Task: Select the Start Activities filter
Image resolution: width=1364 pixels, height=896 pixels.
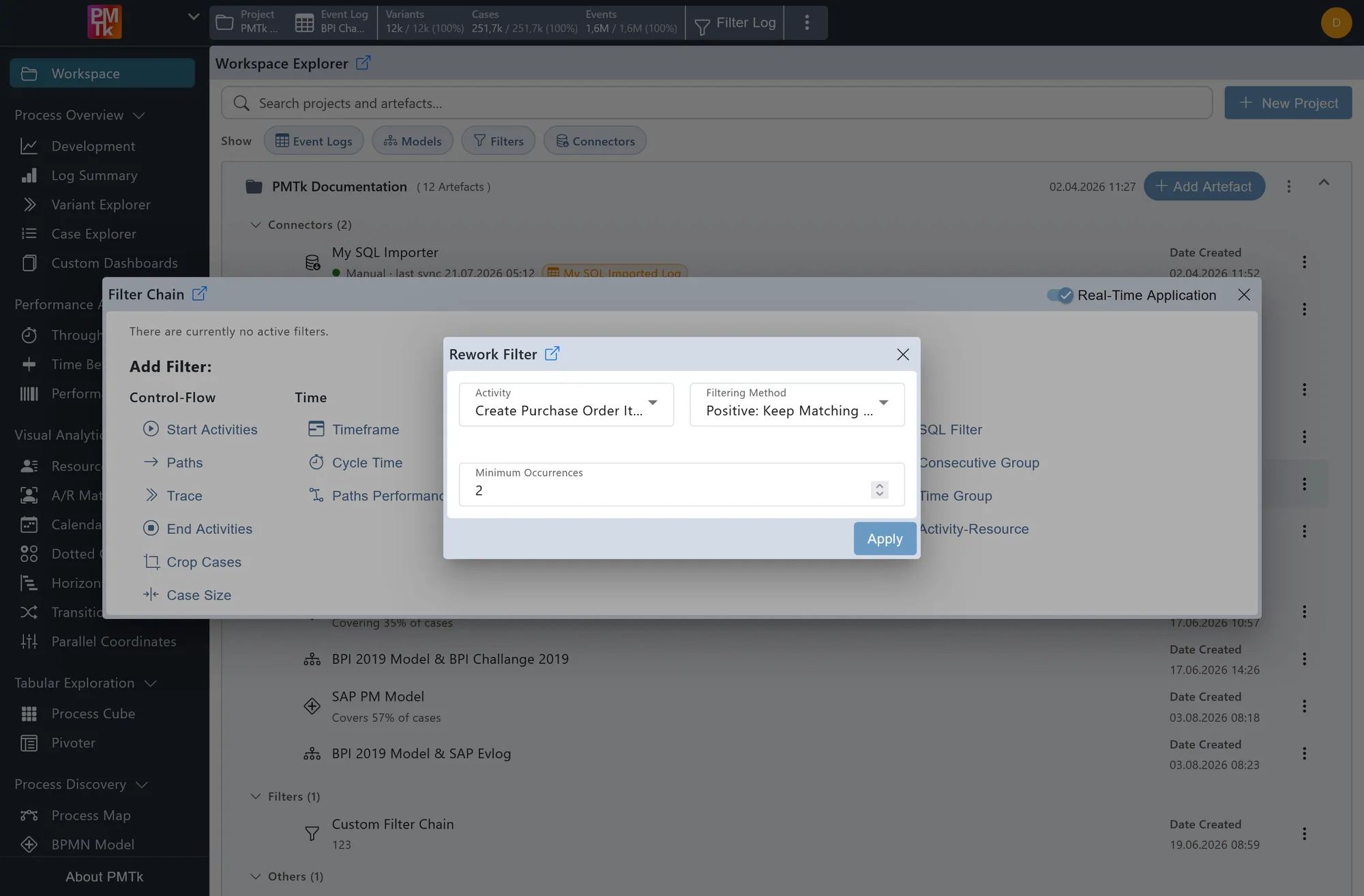Action: [200, 430]
